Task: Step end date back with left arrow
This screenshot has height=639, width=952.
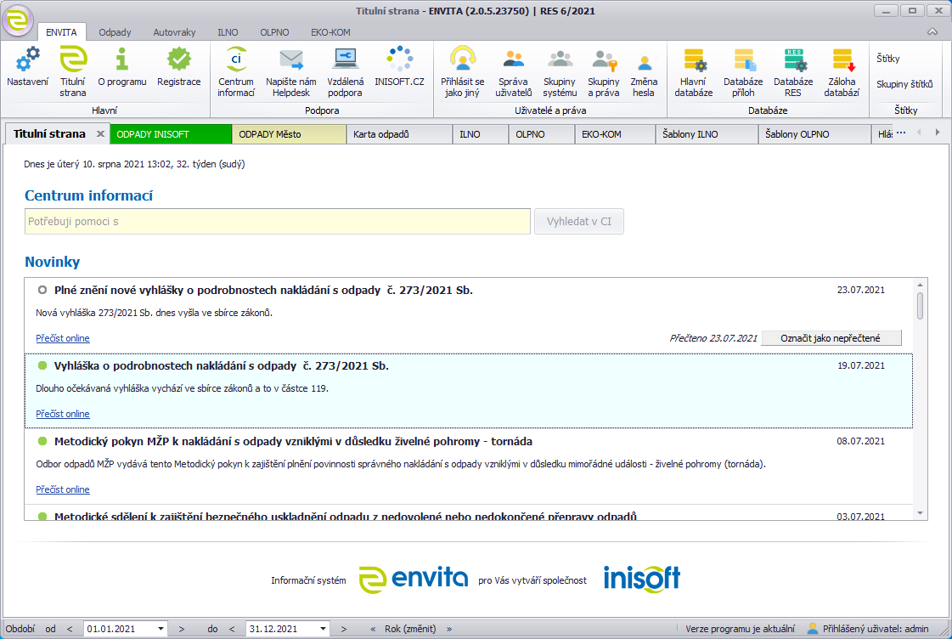Action: click(231, 629)
